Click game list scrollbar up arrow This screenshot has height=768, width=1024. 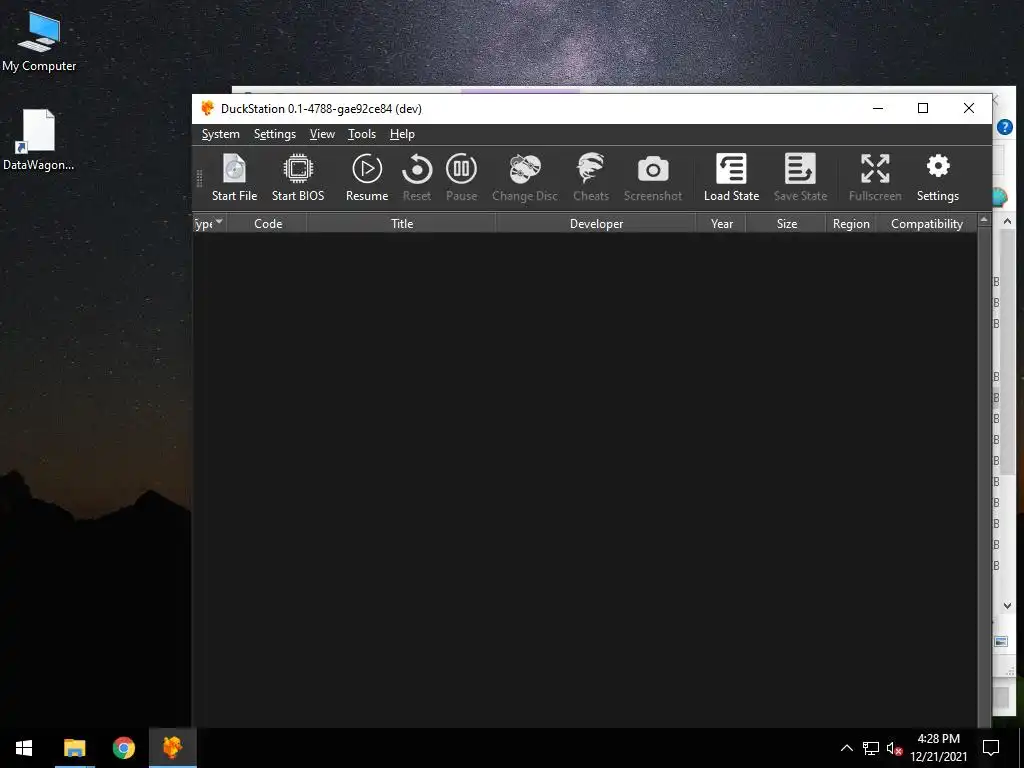pyautogui.click(x=984, y=221)
